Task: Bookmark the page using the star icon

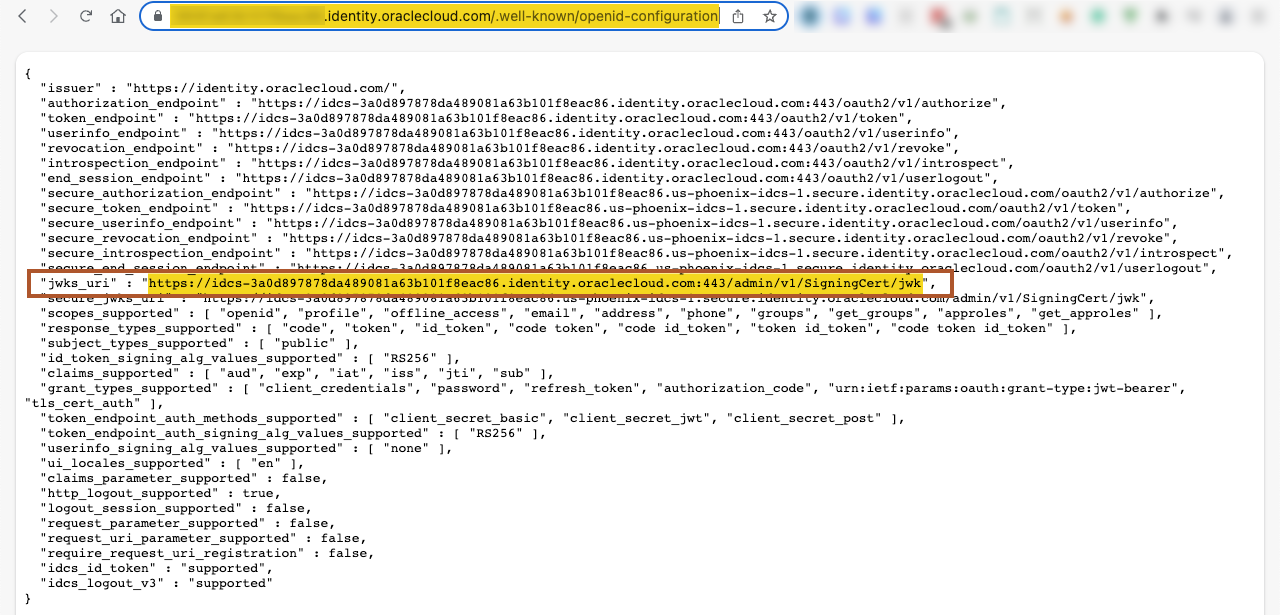Action: tap(771, 16)
